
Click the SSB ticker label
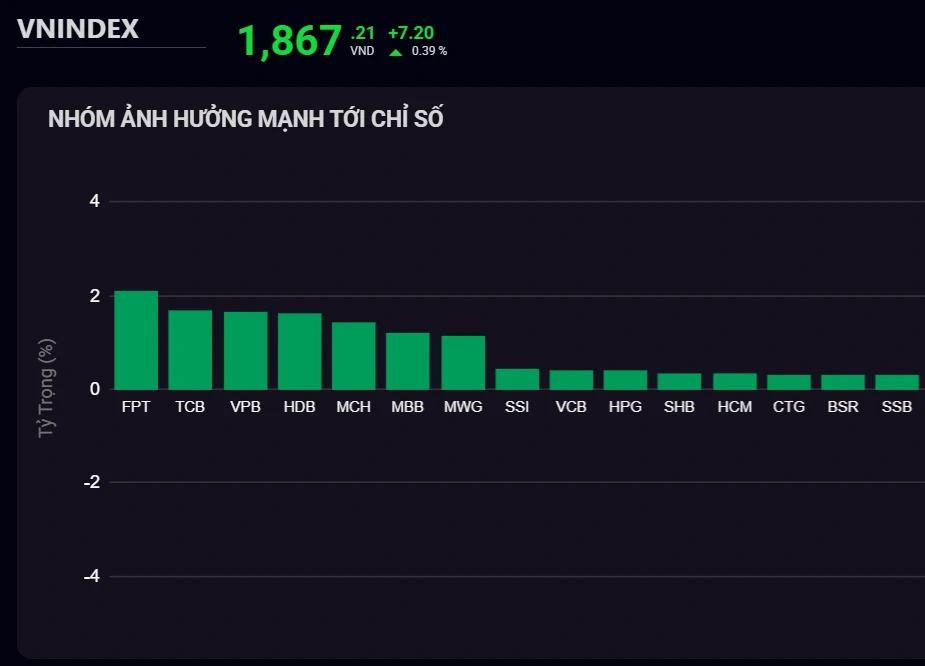point(897,407)
